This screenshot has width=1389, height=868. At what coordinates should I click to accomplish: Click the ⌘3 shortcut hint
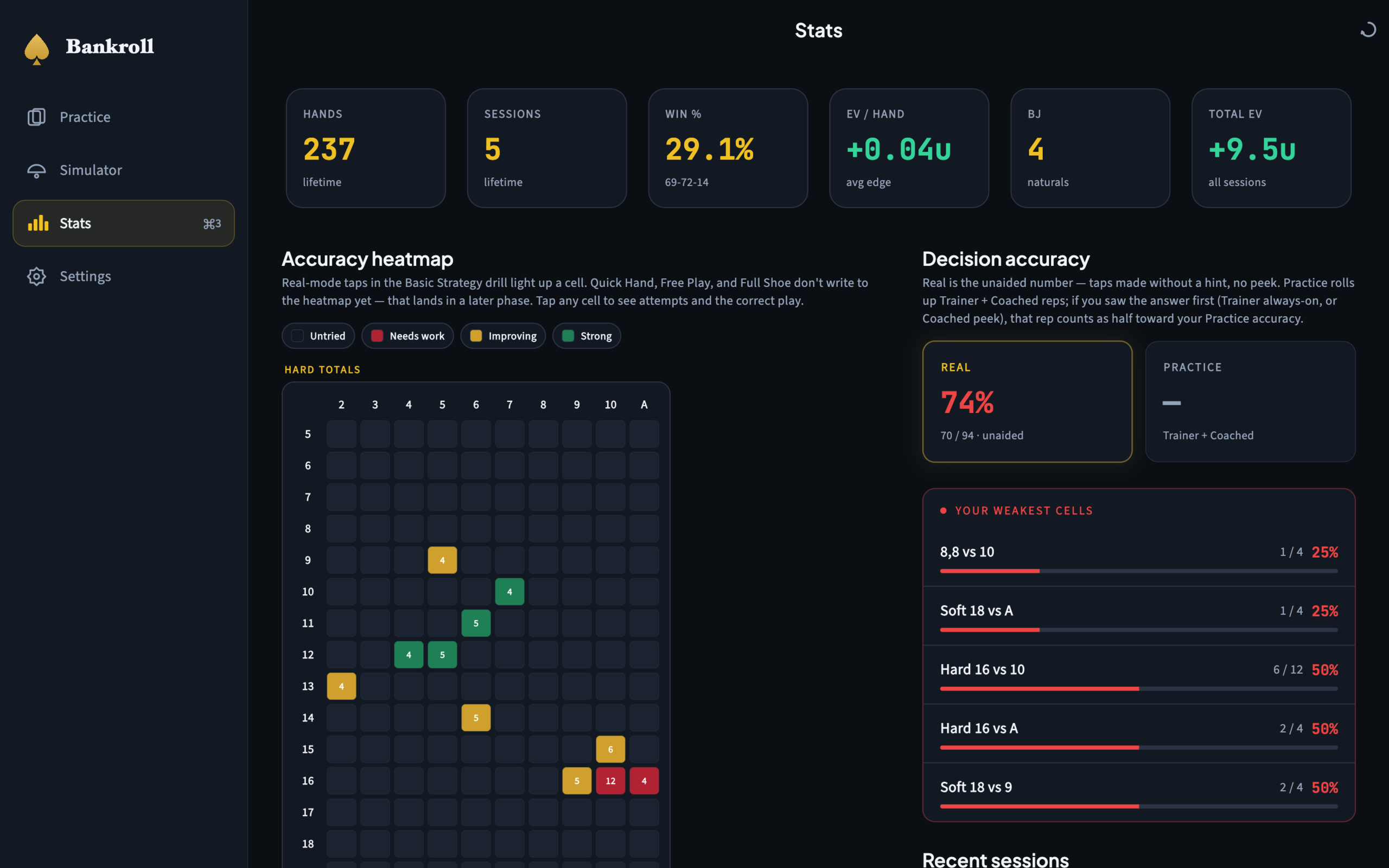pyautogui.click(x=212, y=224)
